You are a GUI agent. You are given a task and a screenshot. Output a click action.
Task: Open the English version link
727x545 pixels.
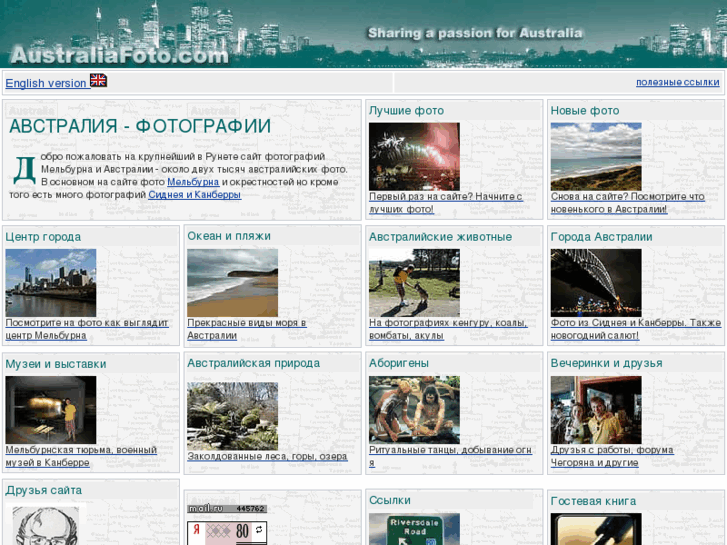click(46, 83)
